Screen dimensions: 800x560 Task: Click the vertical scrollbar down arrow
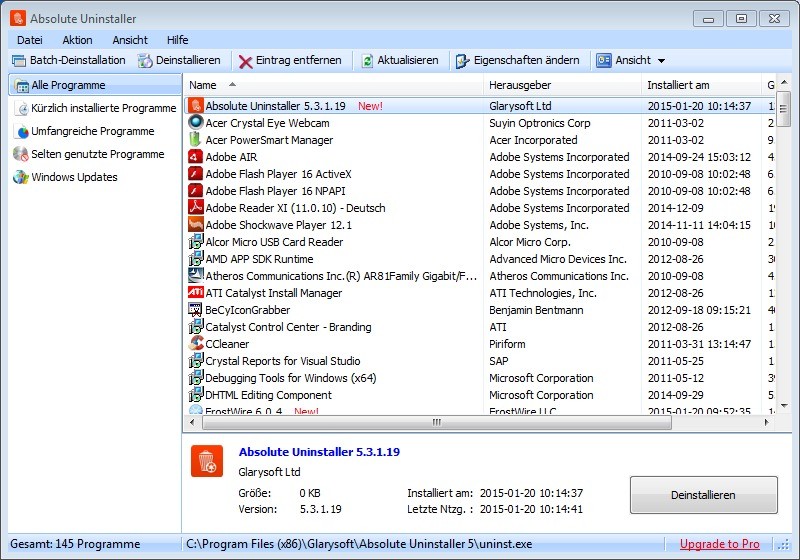click(x=784, y=405)
